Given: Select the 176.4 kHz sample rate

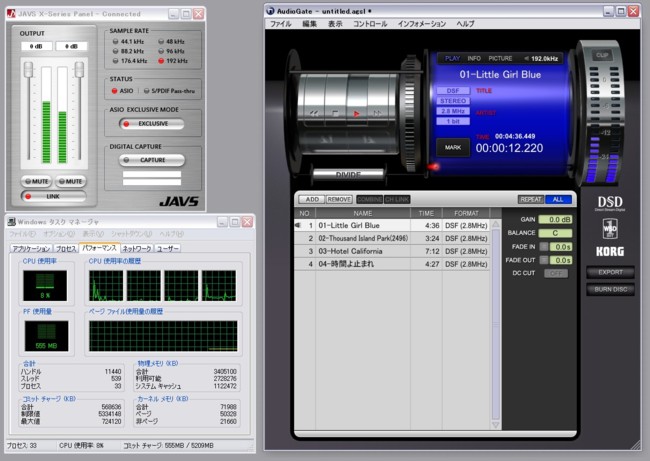Looking at the screenshot, I should 130,61.
